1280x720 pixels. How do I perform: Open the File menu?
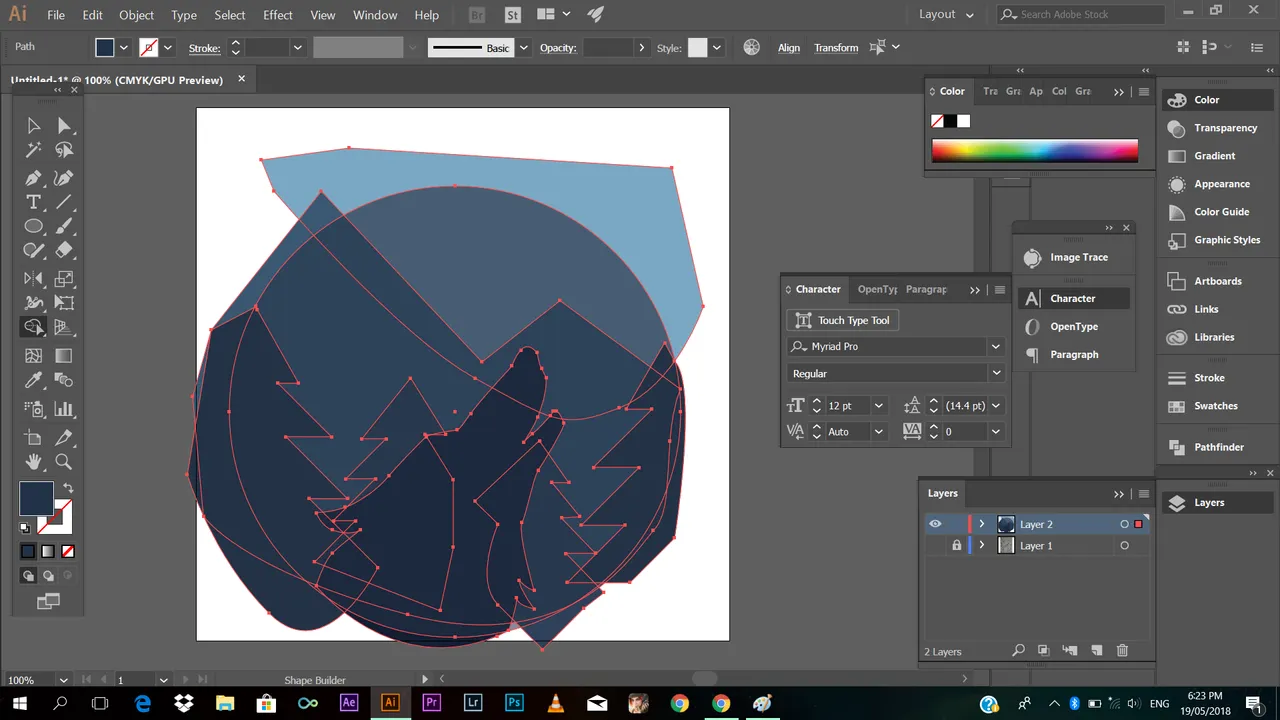coord(56,15)
